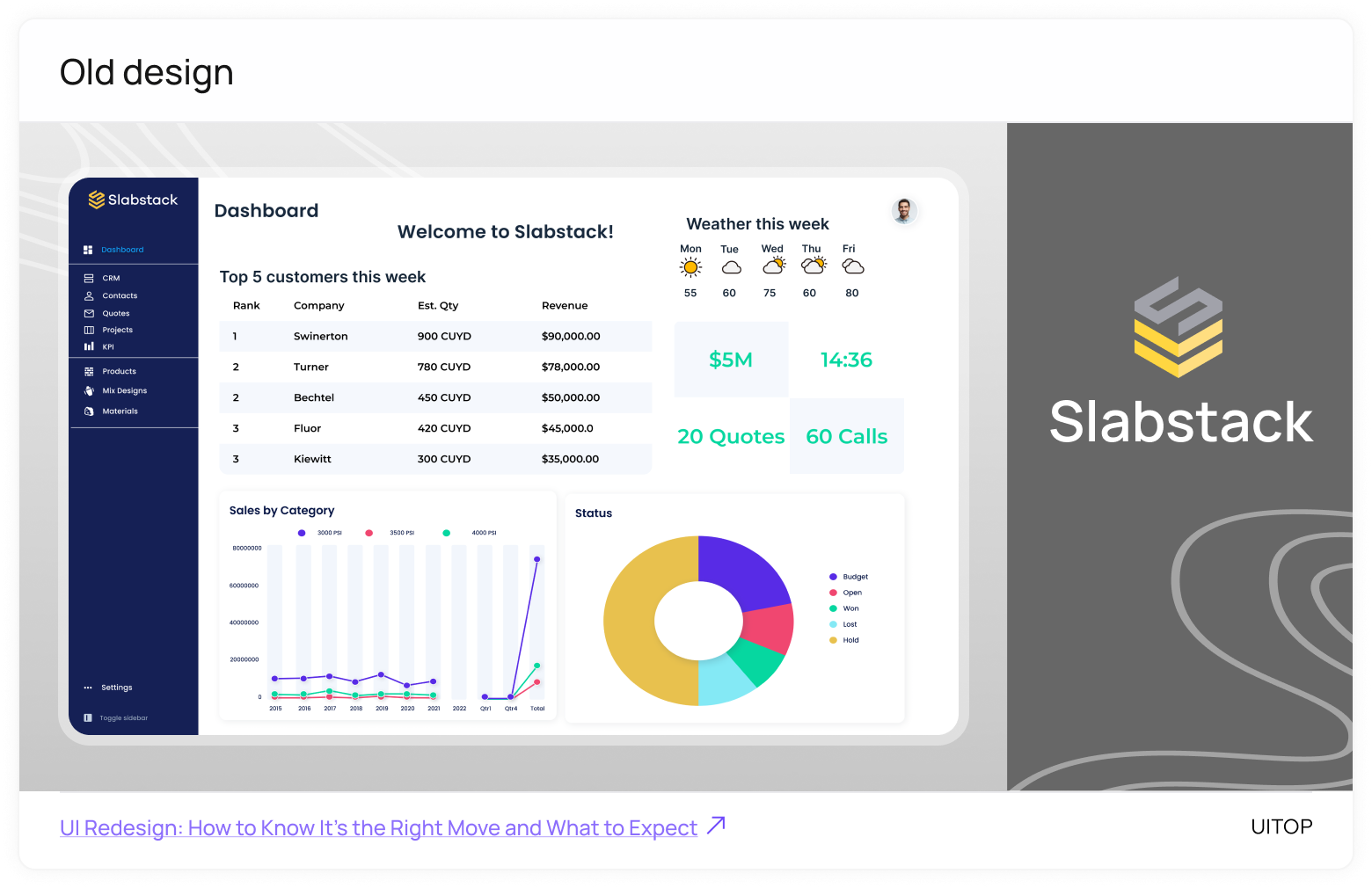
Task: Click the Slabstack logo in sidebar
Action: click(x=133, y=200)
